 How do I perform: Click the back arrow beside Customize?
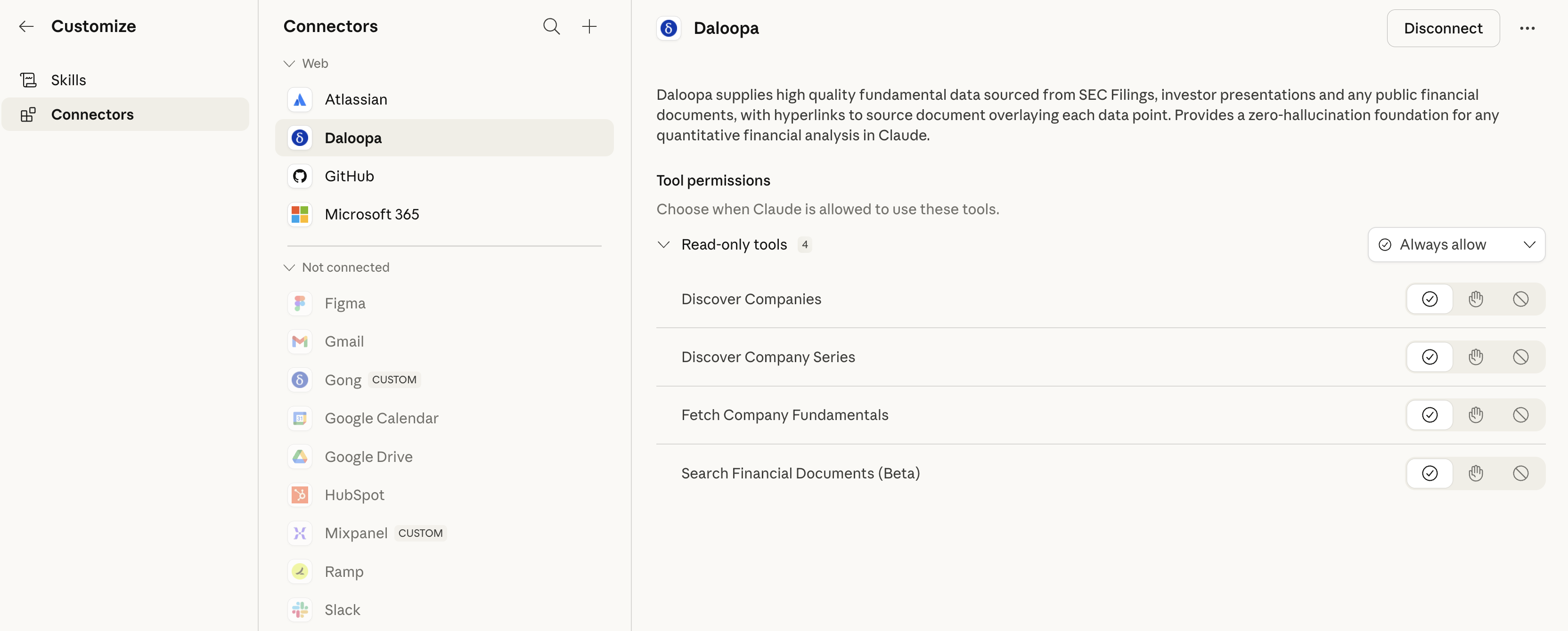pyautogui.click(x=26, y=26)
